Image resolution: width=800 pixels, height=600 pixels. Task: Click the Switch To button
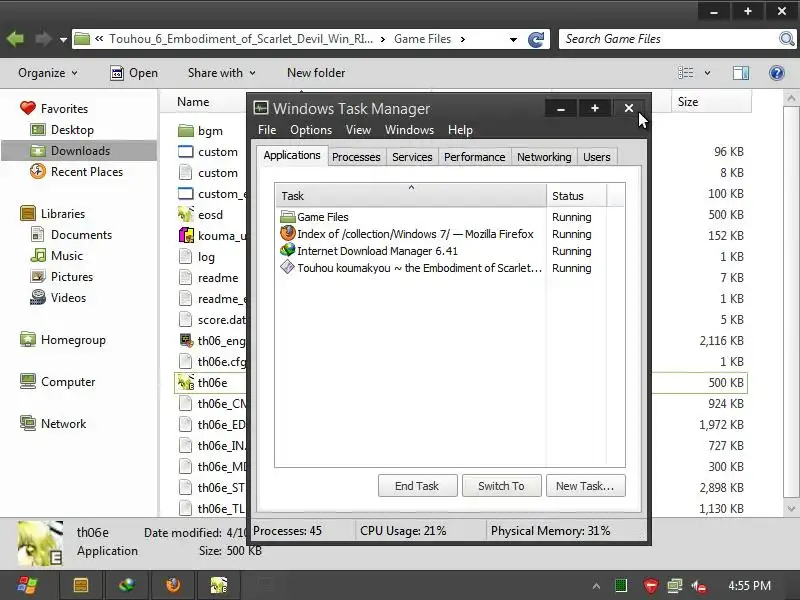click(x=501, y=486)
